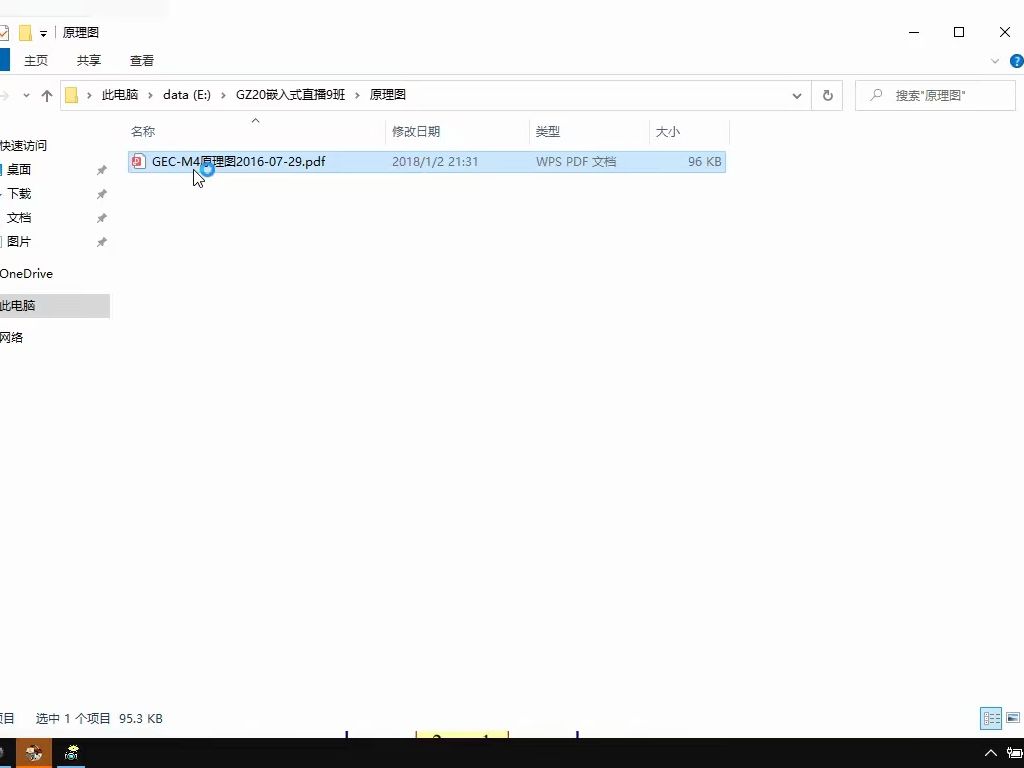Screen dimensions: 1024x768
Task: Open 此电脑 from the sidebar
Action: click(21, 305)
